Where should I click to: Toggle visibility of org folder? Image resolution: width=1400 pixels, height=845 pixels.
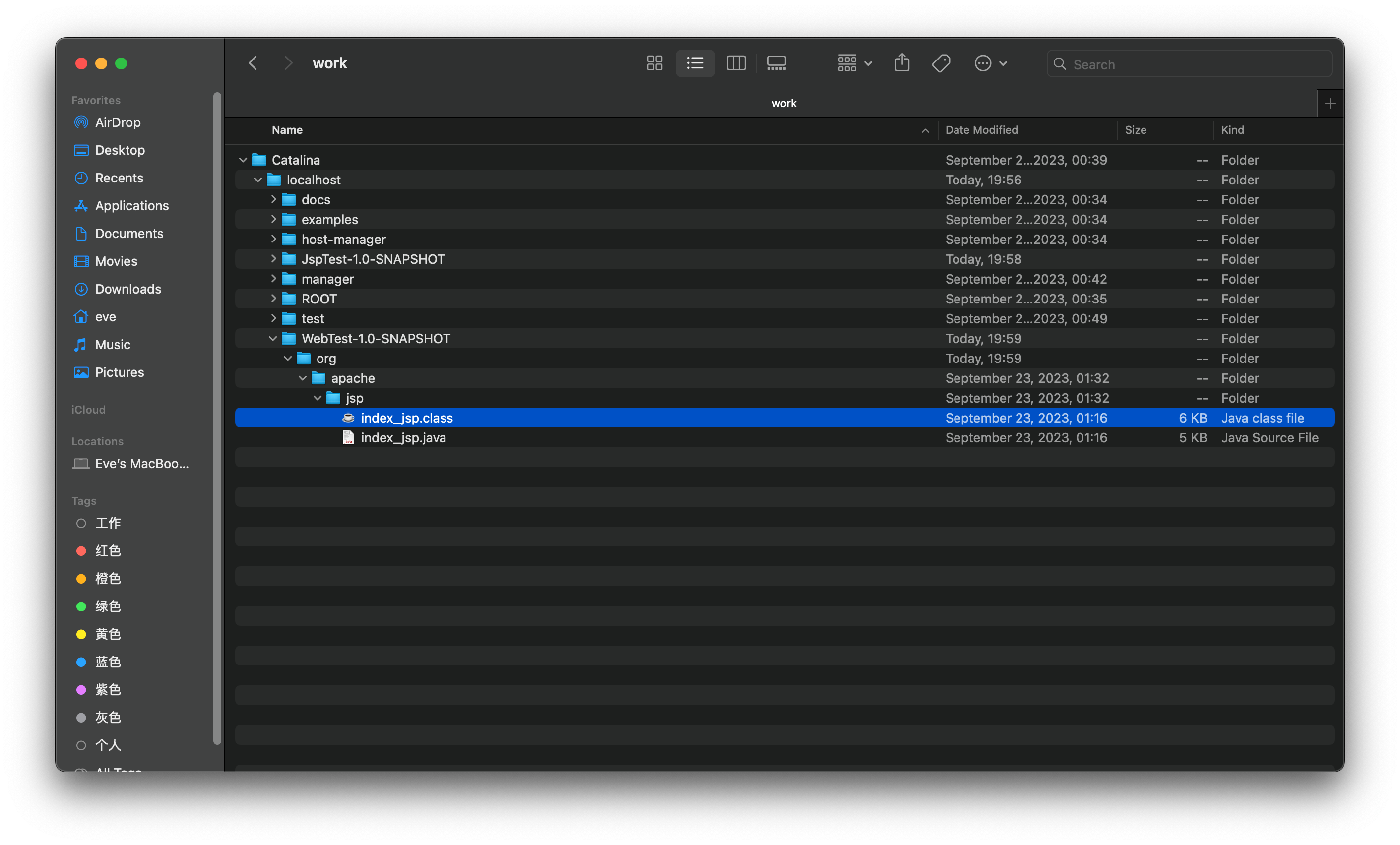pyautogui.click(x=290, y=357)
